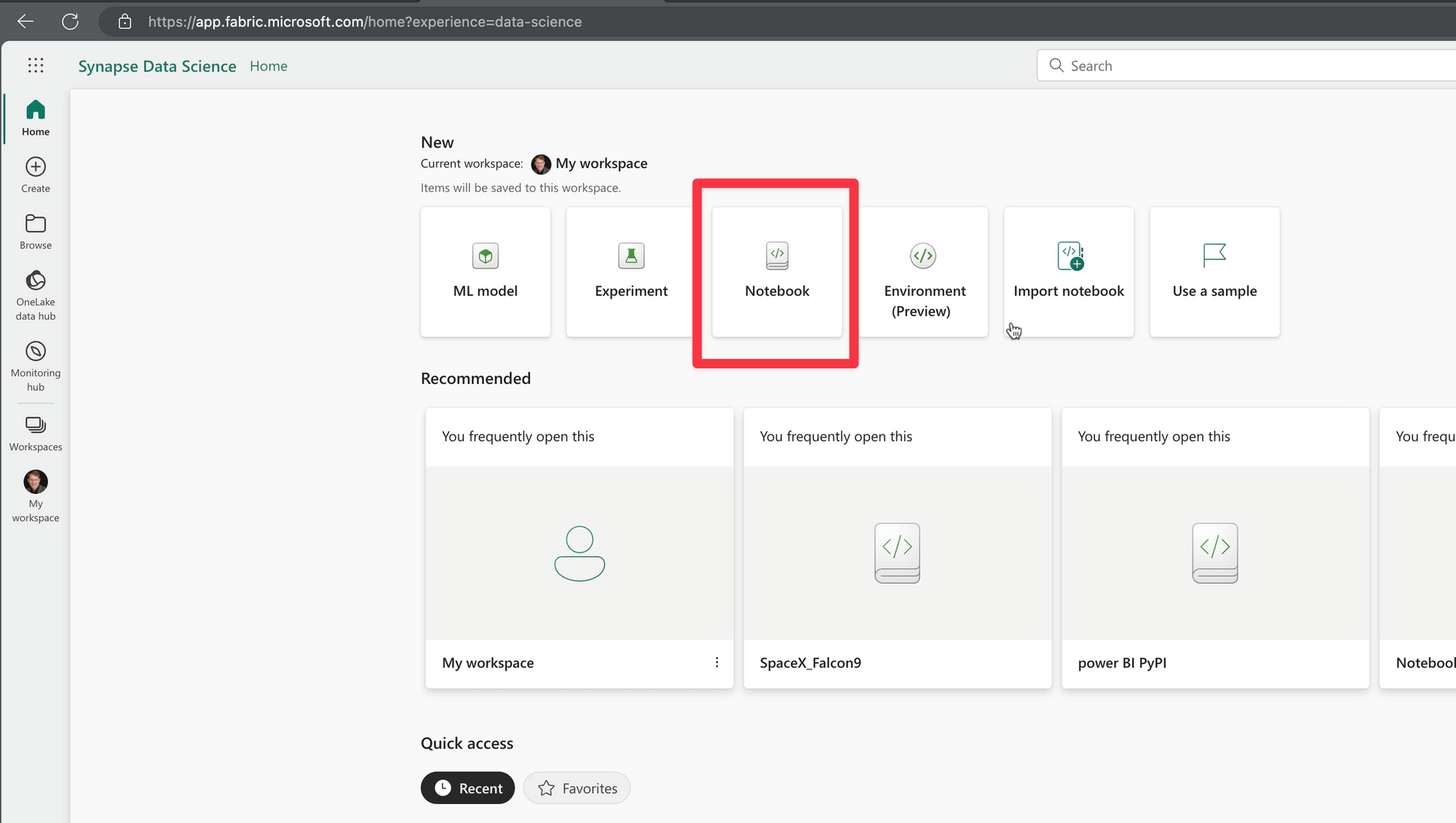Open the app launcher waffle icon
The width and height of the screenshot is (1456, 823).
36,66
